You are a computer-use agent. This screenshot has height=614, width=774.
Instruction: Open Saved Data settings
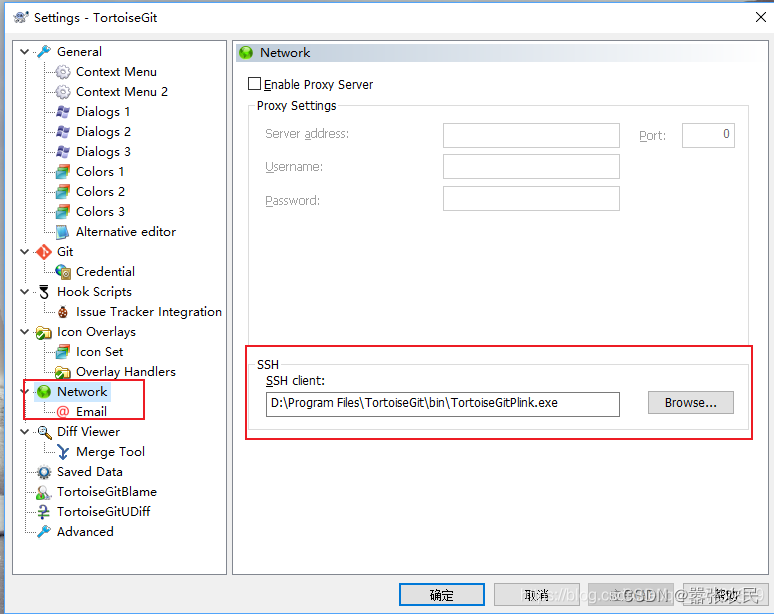[89, 472]
